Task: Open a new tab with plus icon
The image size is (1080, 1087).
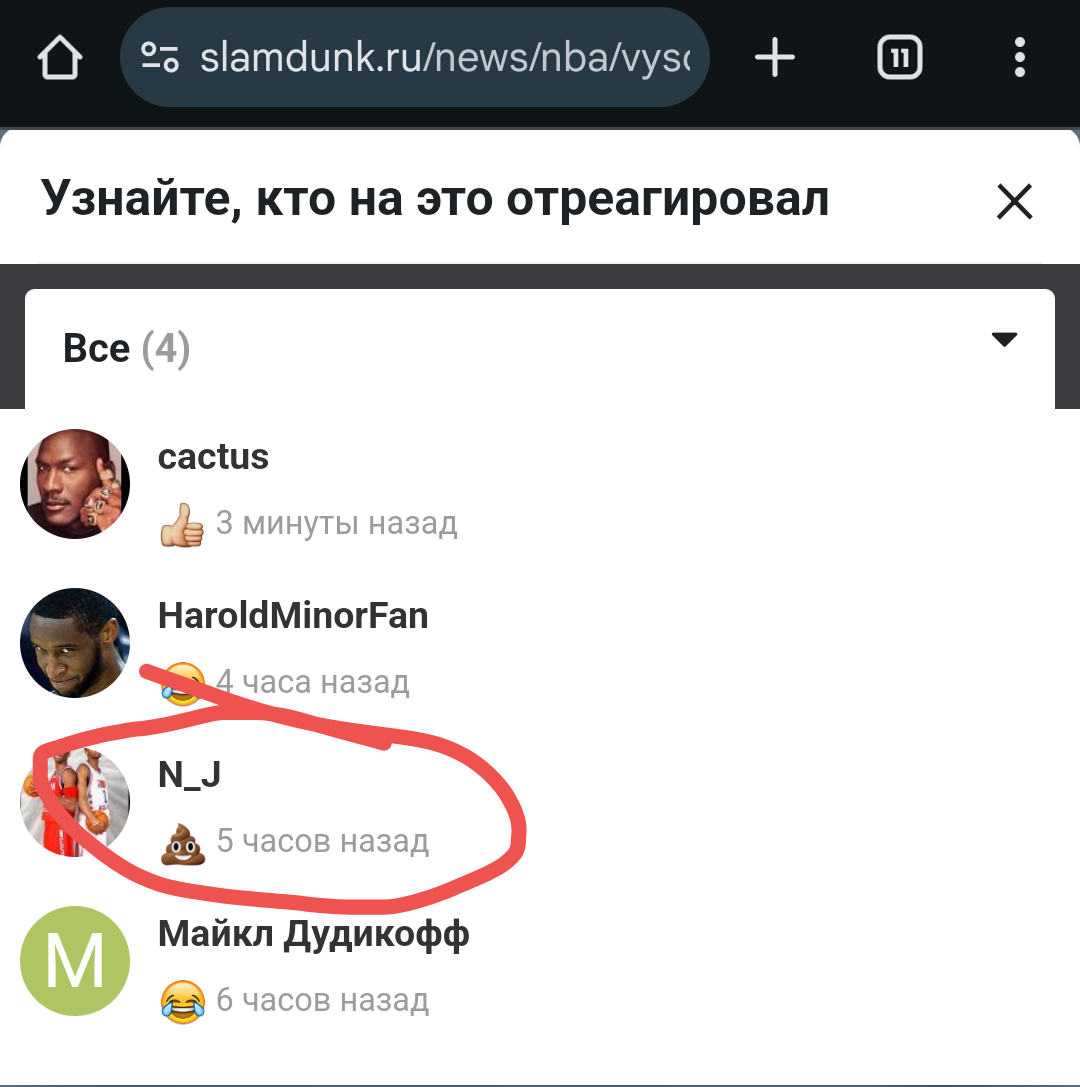Action: tap(774, 57)
